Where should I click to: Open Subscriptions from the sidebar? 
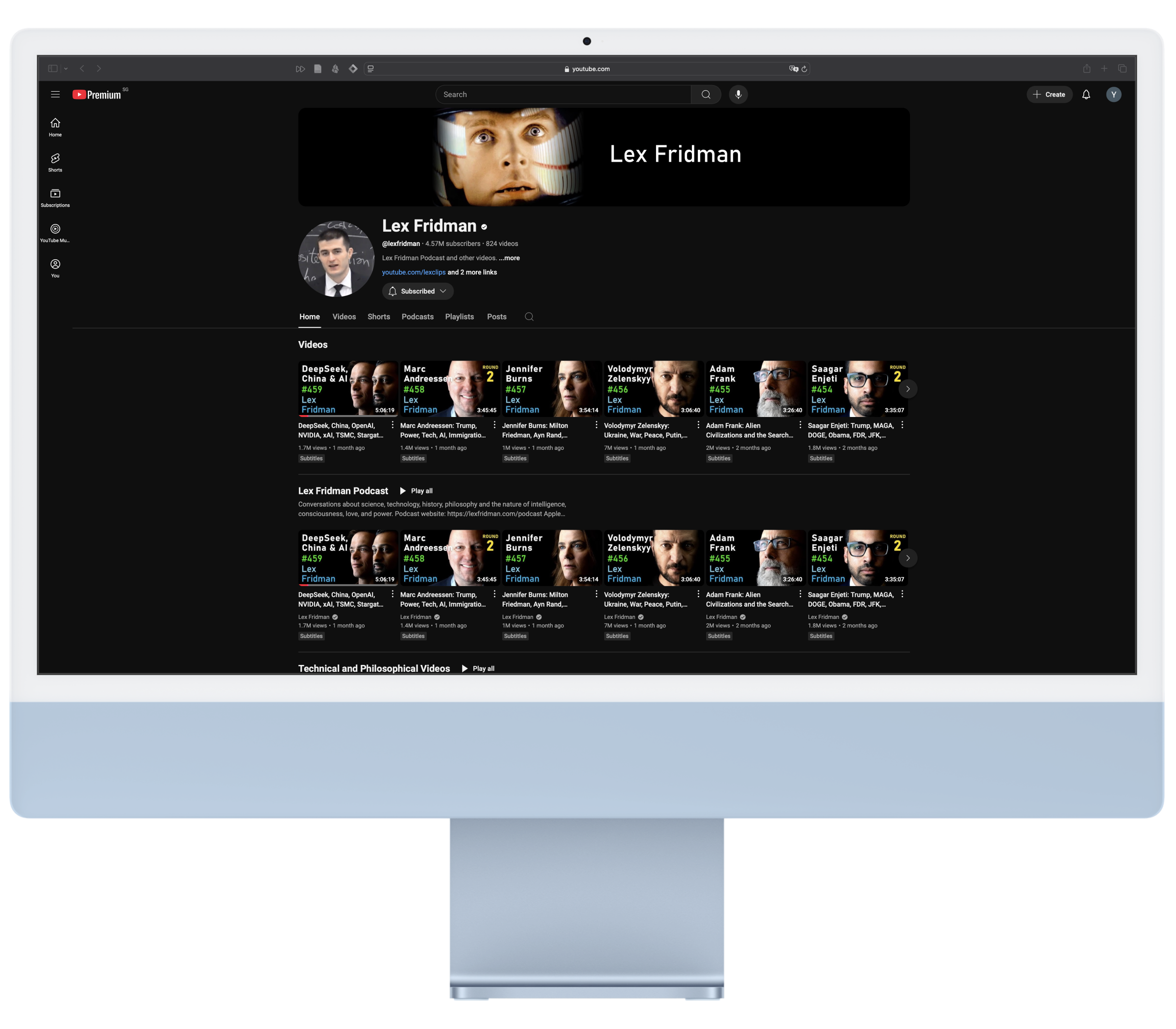55,197
